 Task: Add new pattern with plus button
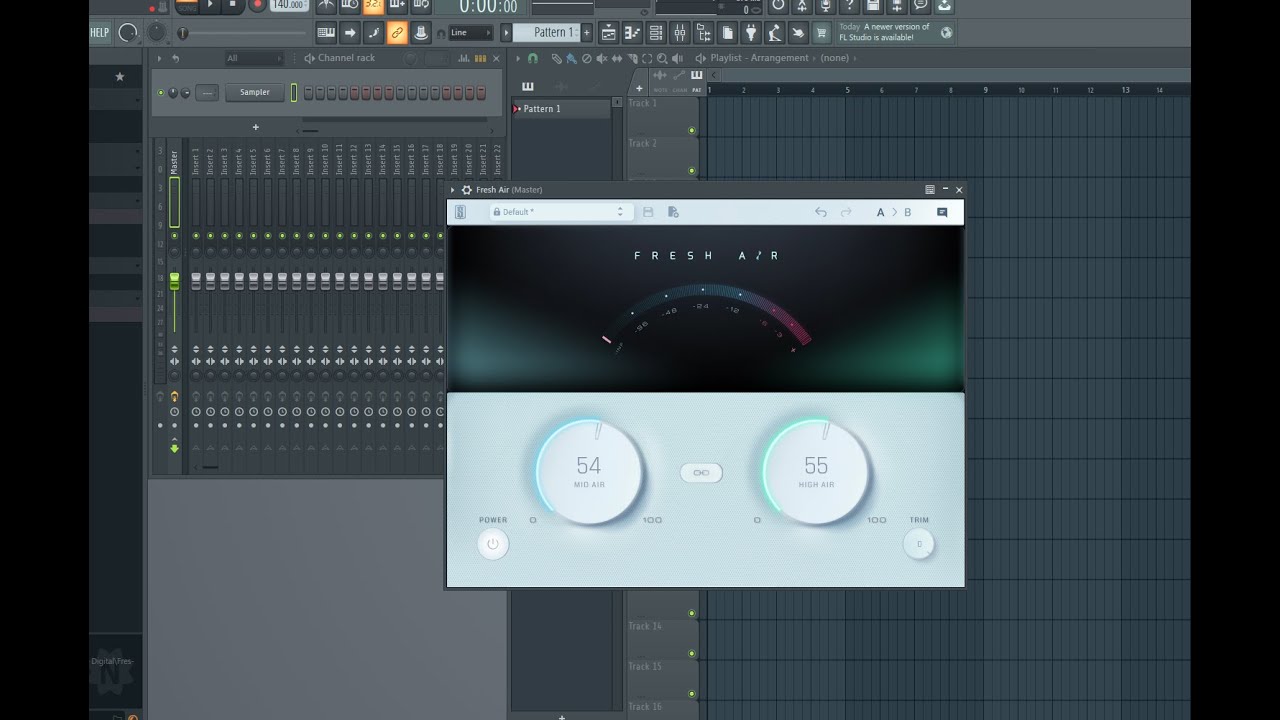point(587,33)
